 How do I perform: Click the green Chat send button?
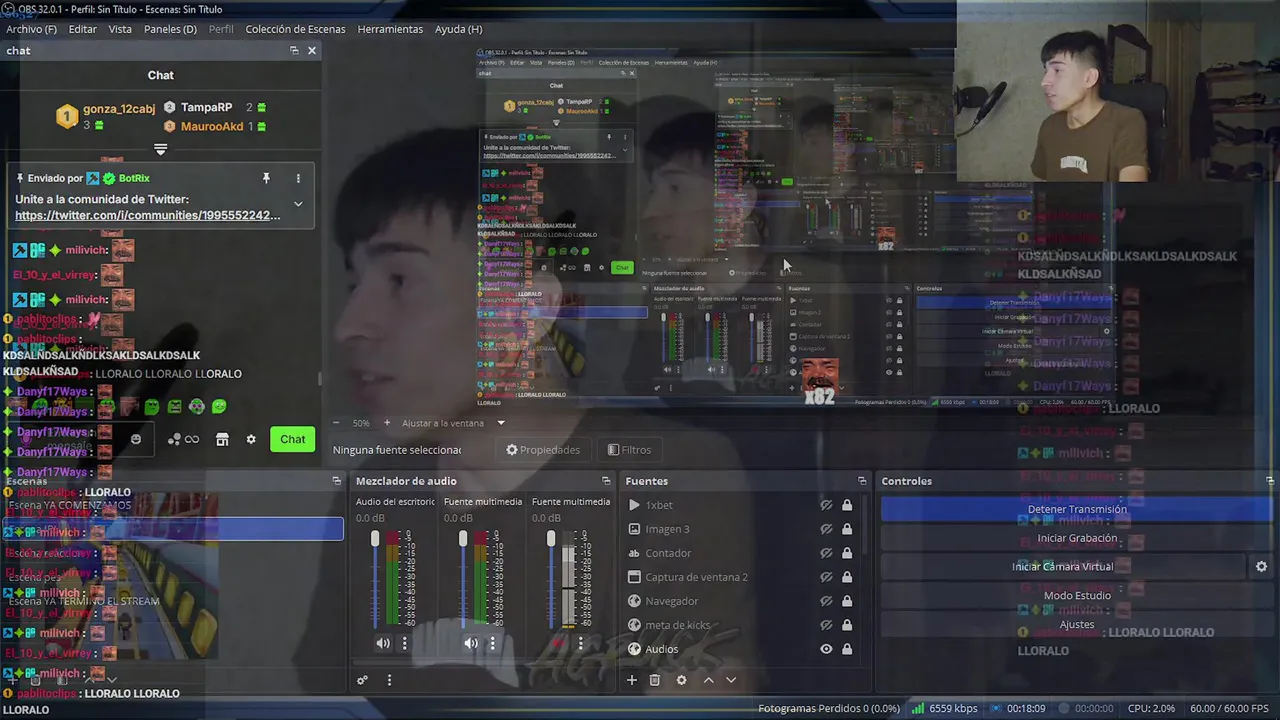(292, 439)
